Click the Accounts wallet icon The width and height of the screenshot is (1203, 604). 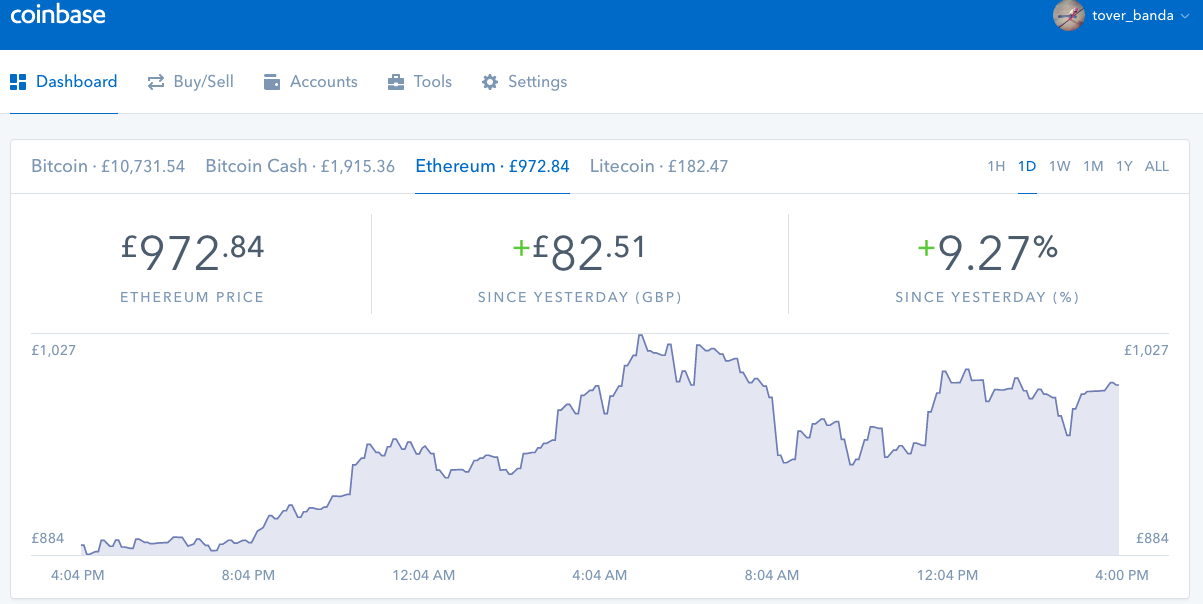click(272, 82)
